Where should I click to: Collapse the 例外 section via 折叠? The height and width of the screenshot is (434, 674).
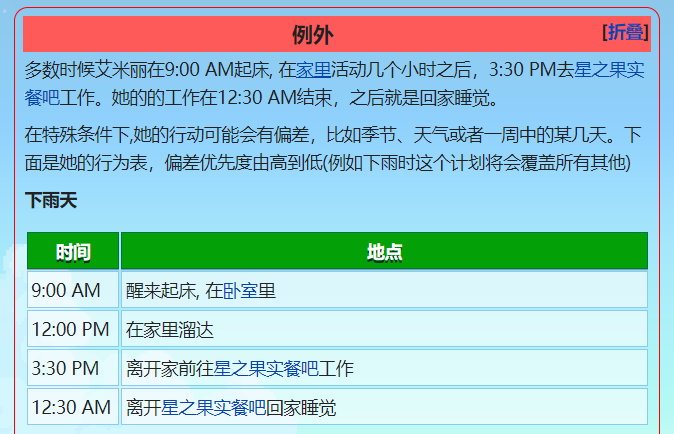tap(625, 32)
